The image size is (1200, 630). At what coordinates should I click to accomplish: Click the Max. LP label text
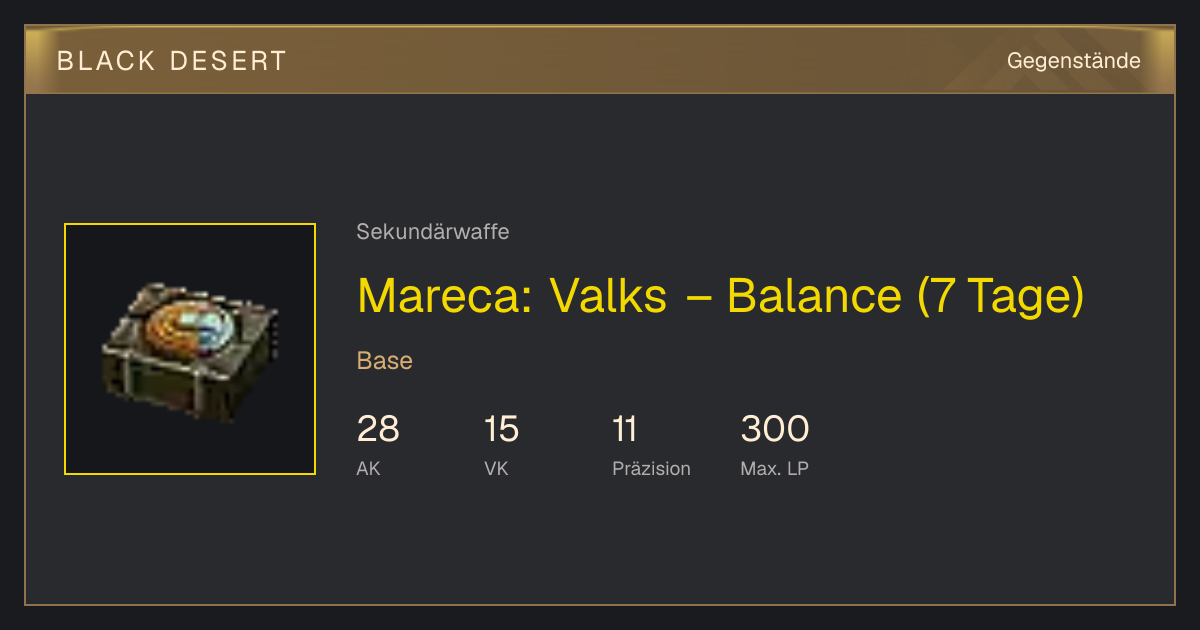point(774,468)
